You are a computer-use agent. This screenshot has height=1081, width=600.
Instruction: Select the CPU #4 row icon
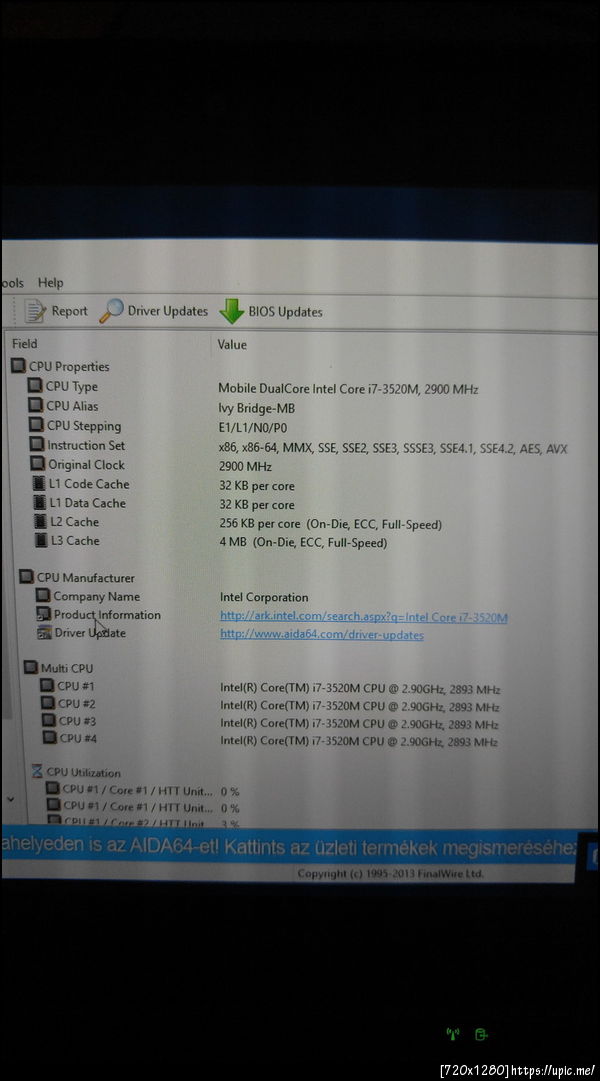[x=50, y=738]
